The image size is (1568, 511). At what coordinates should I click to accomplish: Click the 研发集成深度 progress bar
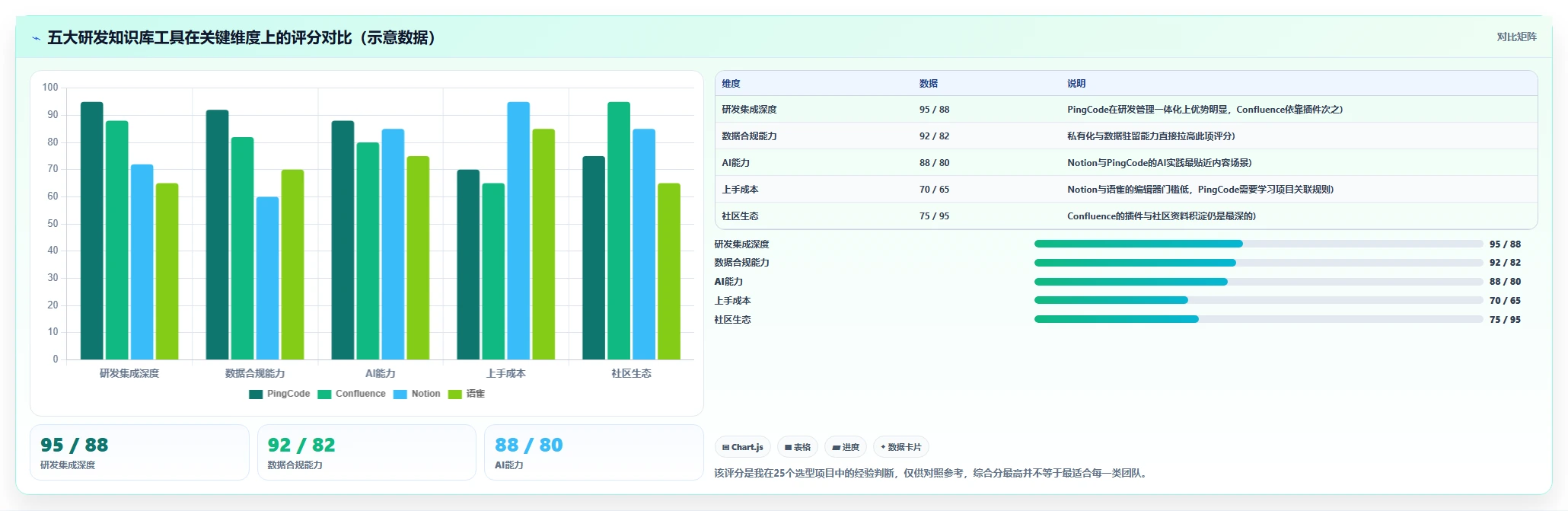(x=1258, y=244)
